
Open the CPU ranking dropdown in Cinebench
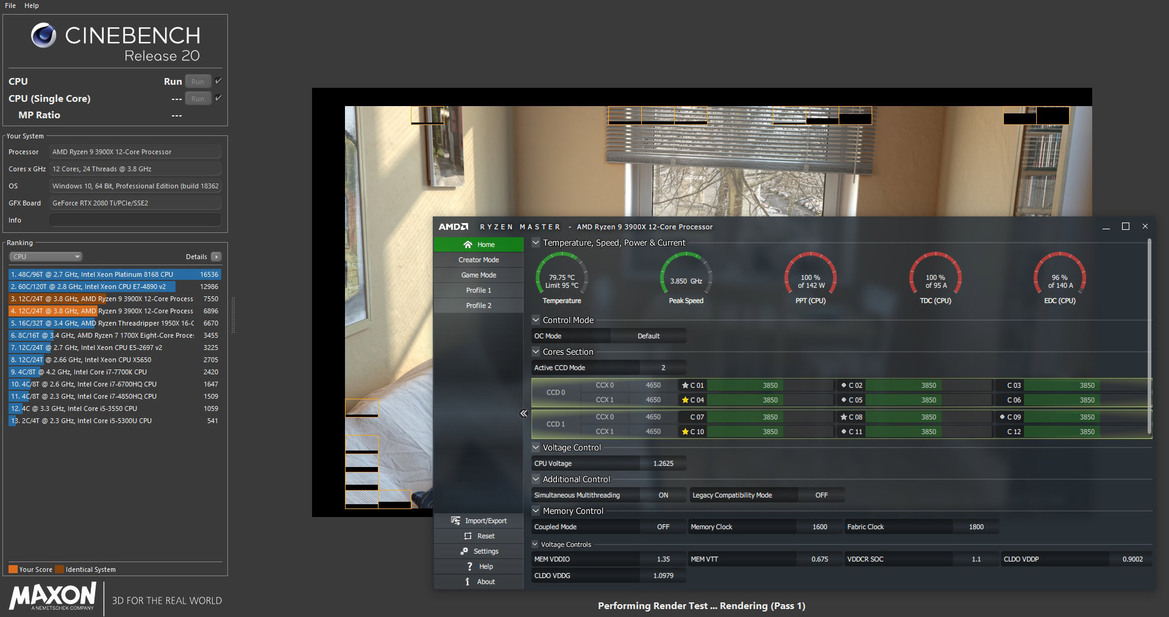45,256
